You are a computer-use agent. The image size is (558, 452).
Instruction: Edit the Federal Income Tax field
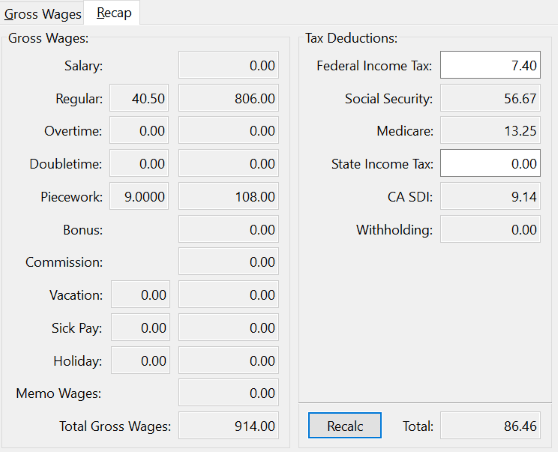click(490, 65)
